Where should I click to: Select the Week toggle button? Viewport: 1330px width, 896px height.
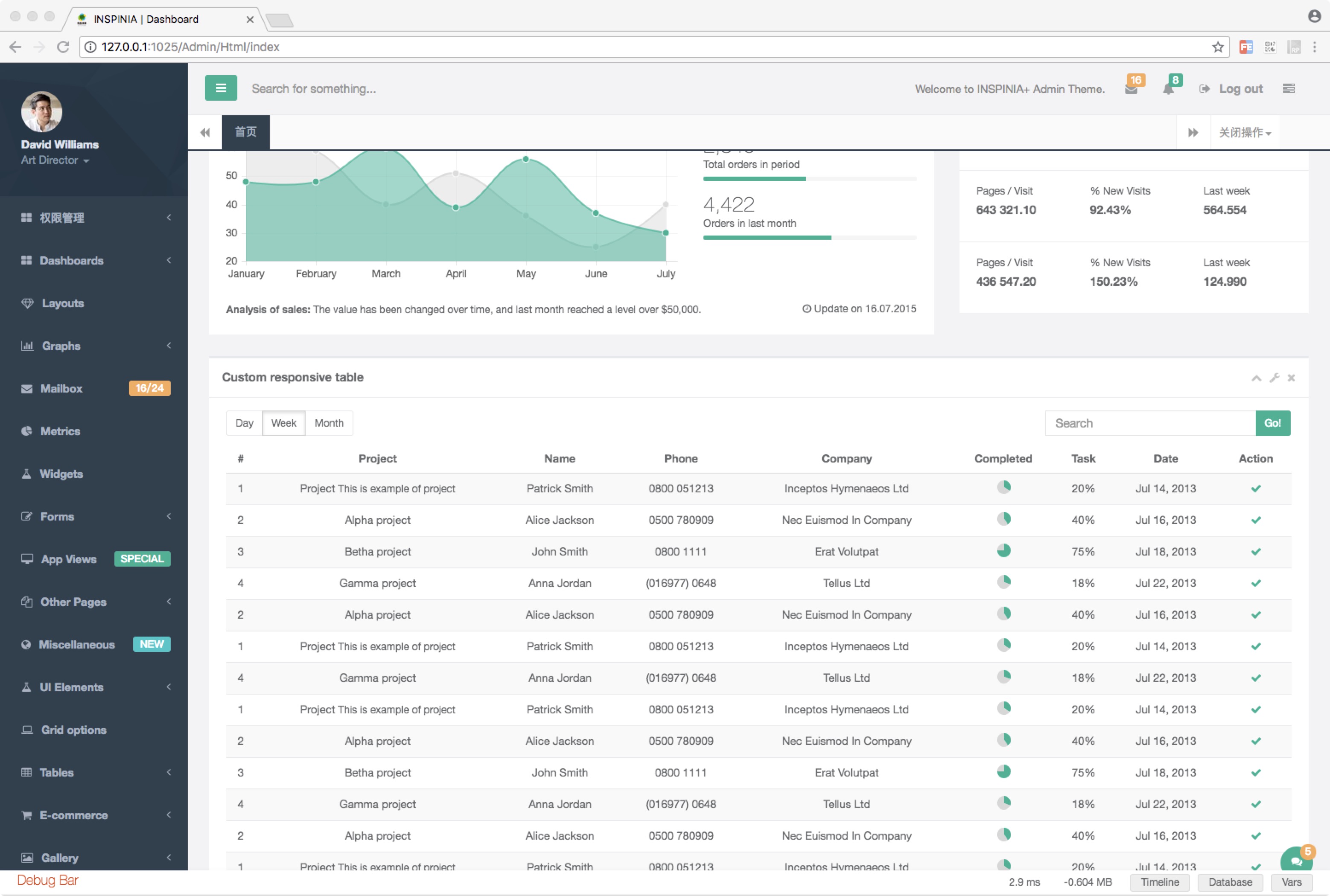pos(283,423)
